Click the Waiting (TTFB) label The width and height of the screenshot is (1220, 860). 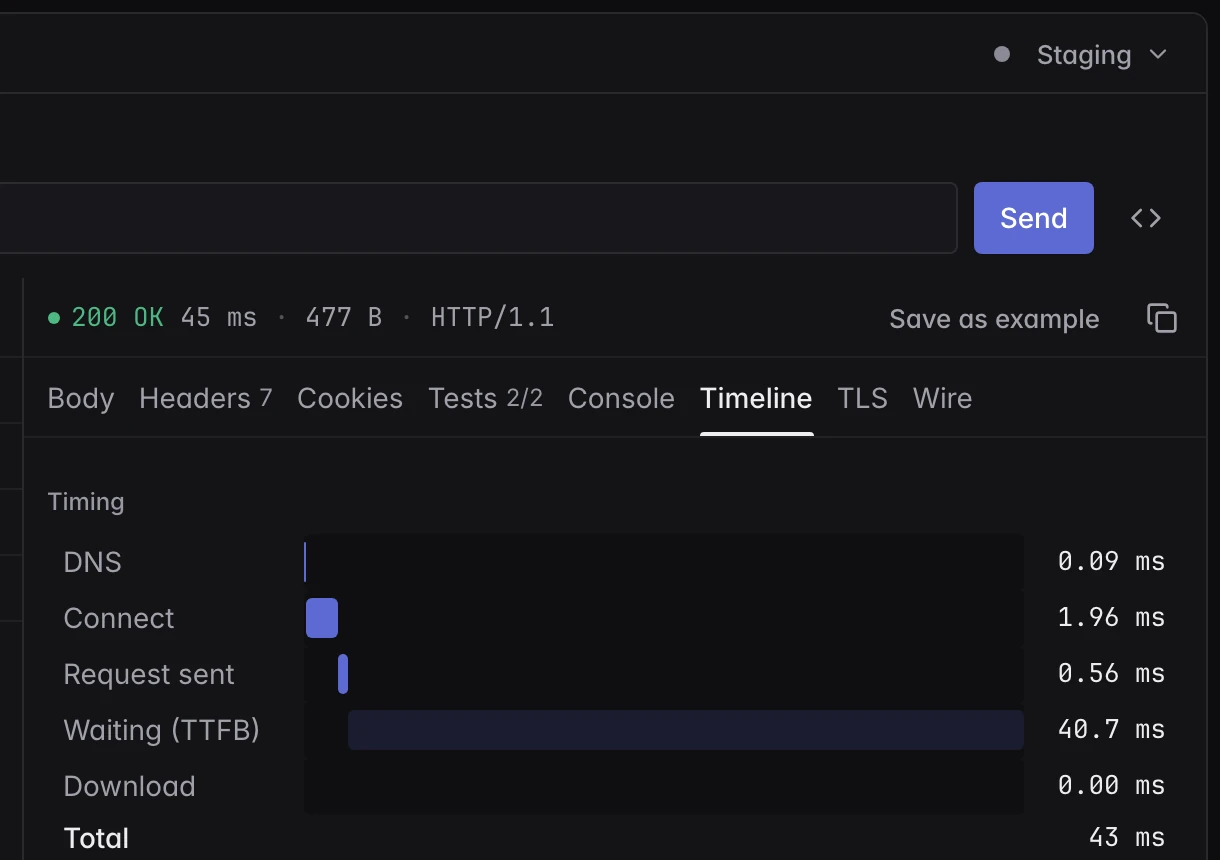pos(162,730)
